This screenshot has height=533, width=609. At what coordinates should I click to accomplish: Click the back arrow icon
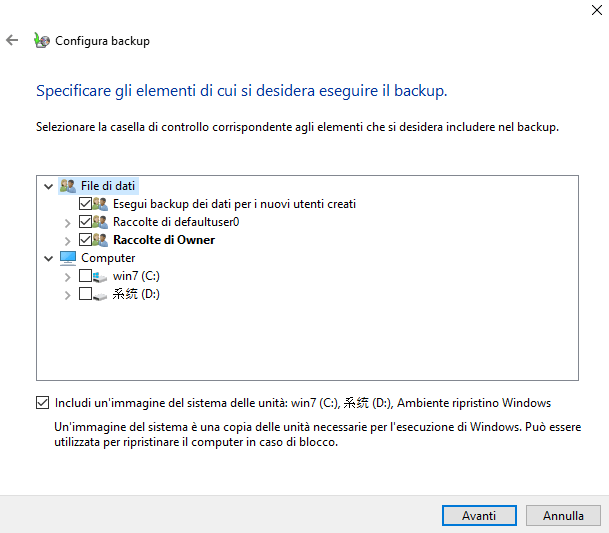pyautogui.click(x=12, y=41)
